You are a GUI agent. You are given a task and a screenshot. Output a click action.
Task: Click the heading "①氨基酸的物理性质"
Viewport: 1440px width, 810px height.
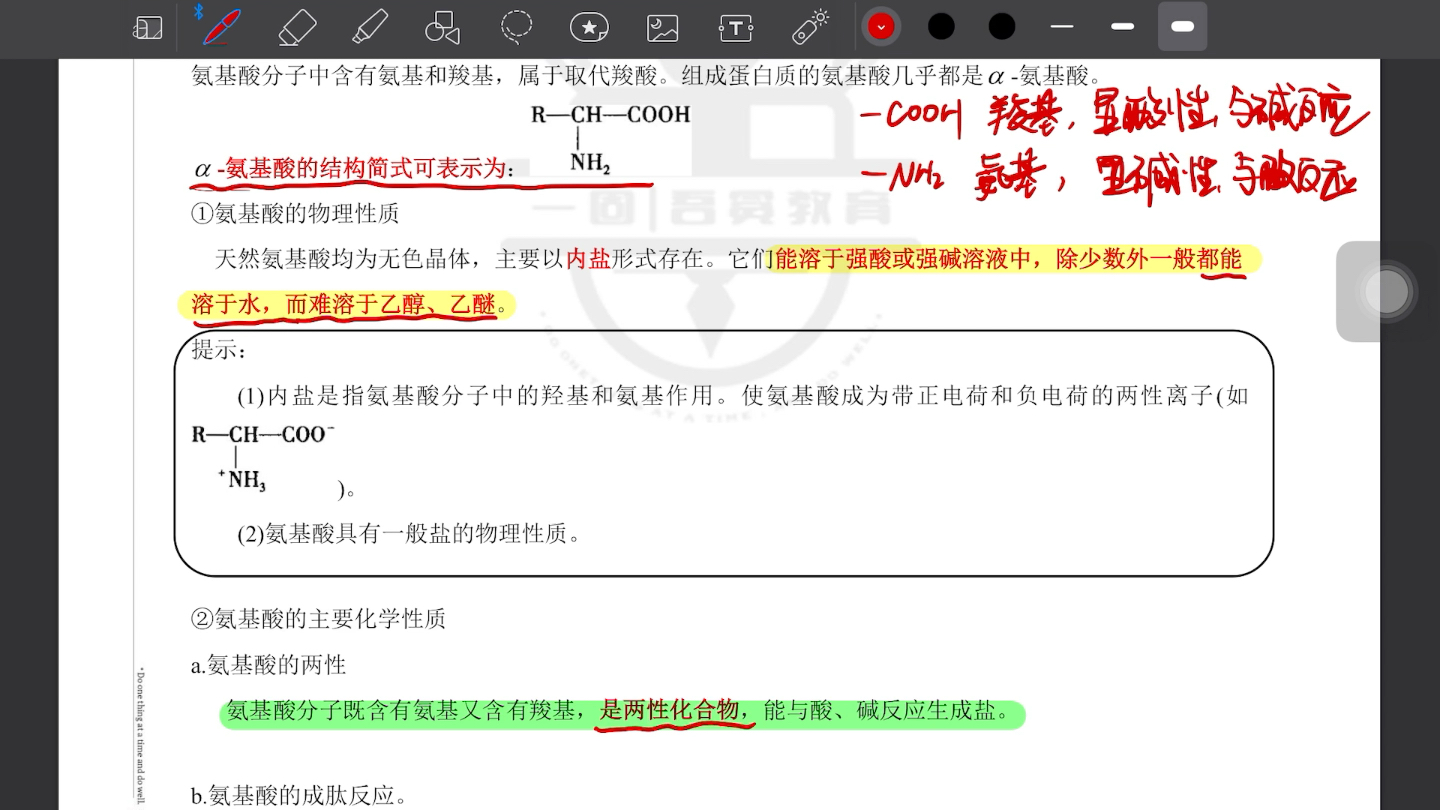295,213
